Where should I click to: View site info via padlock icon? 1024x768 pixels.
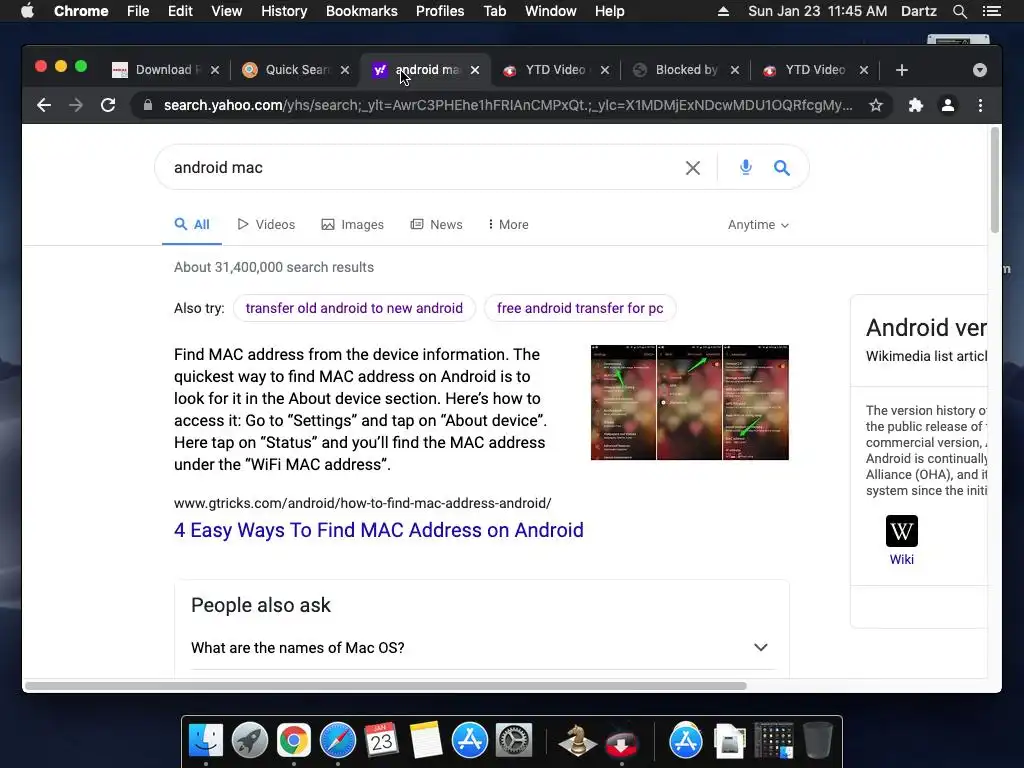pos(148,105)
